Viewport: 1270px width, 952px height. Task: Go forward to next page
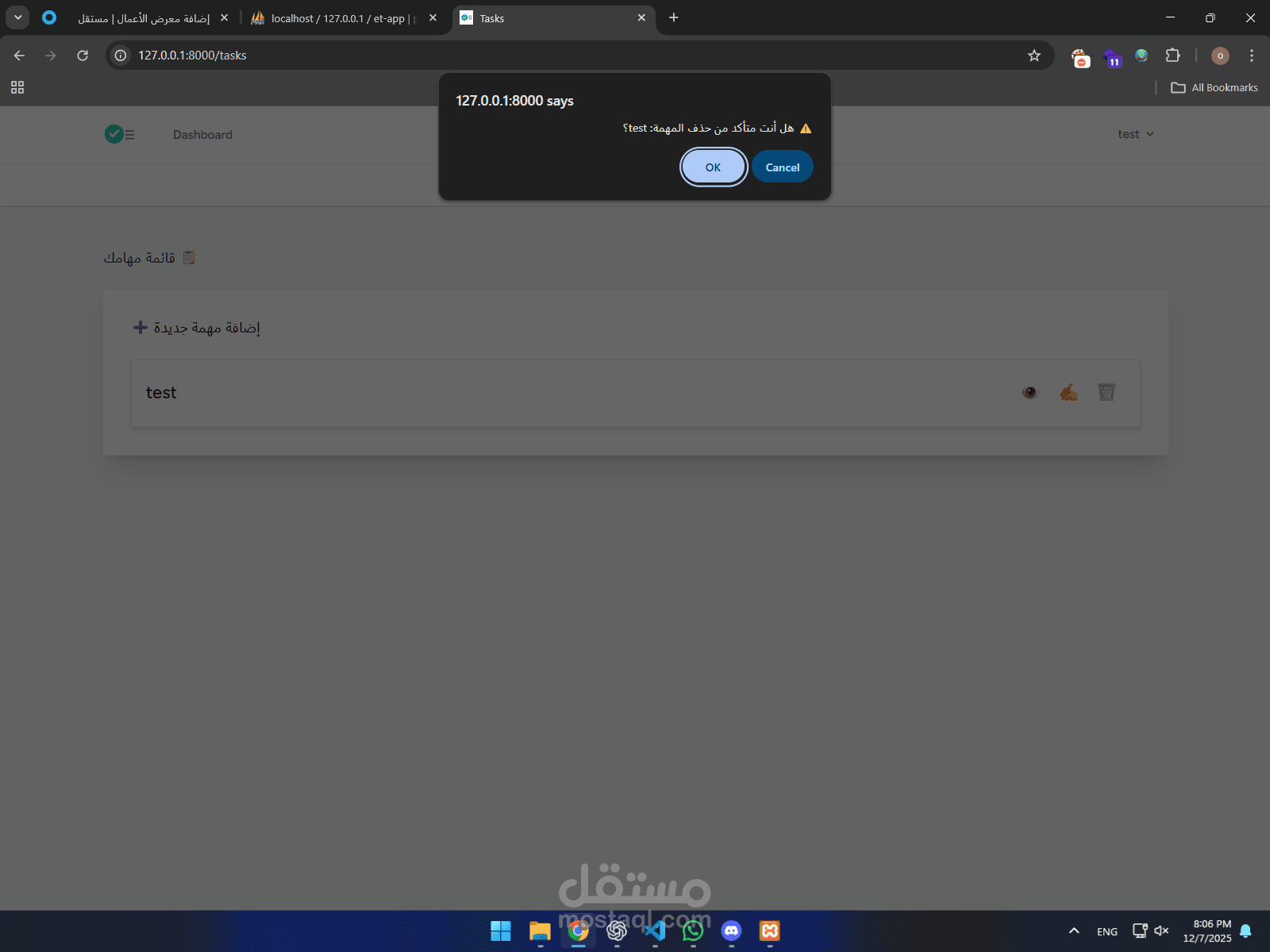pos(51,56)
